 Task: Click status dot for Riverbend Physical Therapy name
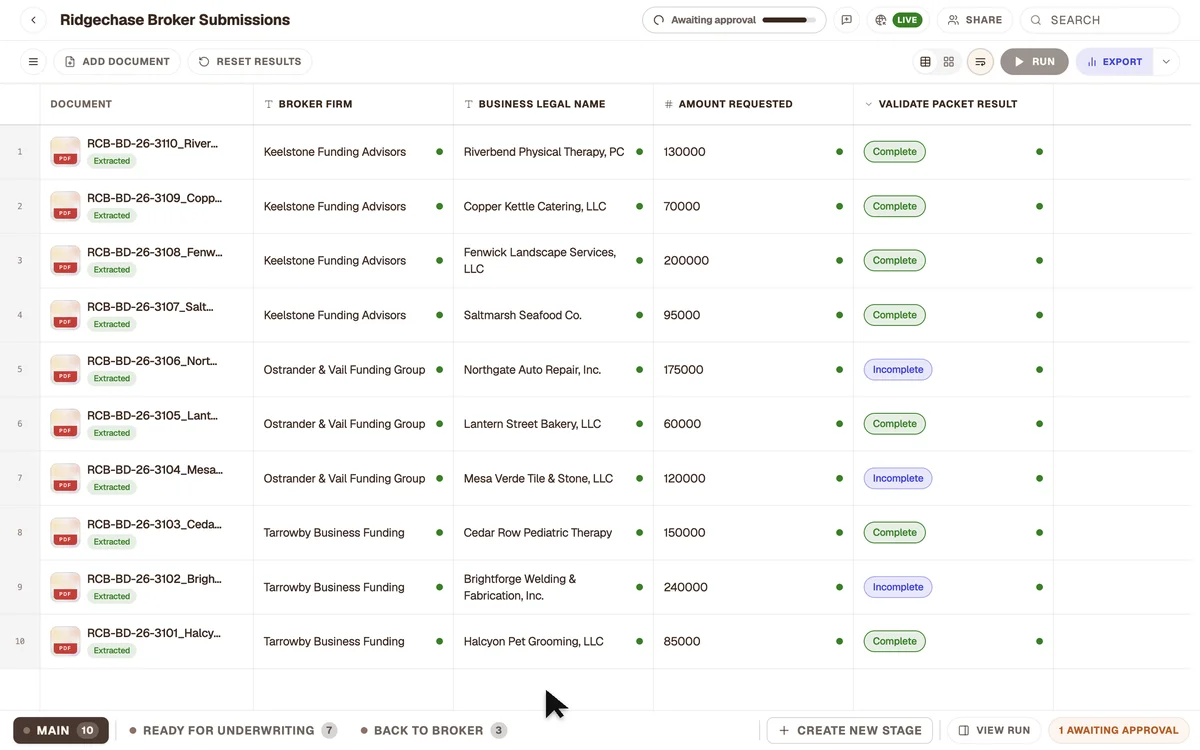639,152
